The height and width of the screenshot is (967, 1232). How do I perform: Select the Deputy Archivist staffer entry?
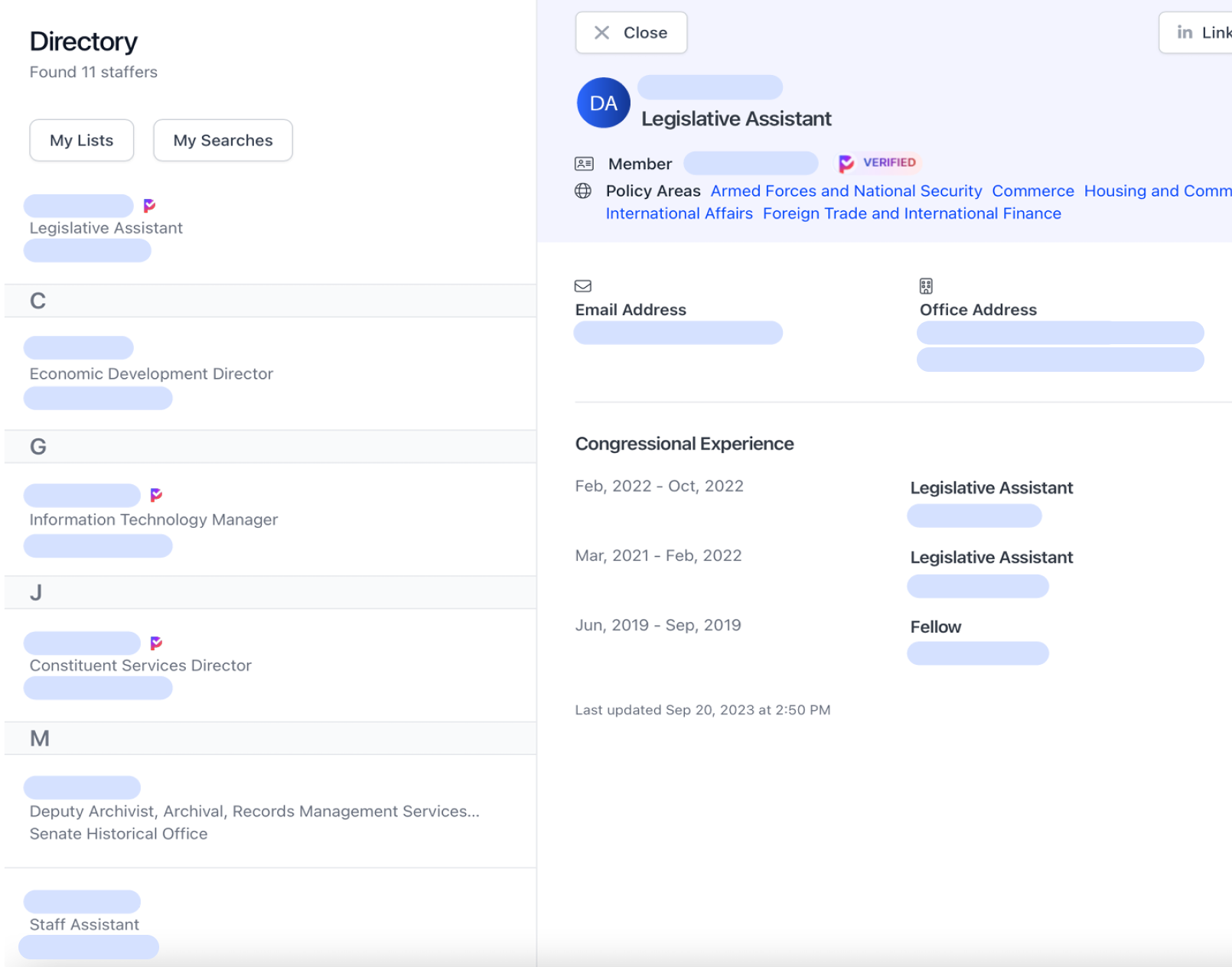point(254,812)
